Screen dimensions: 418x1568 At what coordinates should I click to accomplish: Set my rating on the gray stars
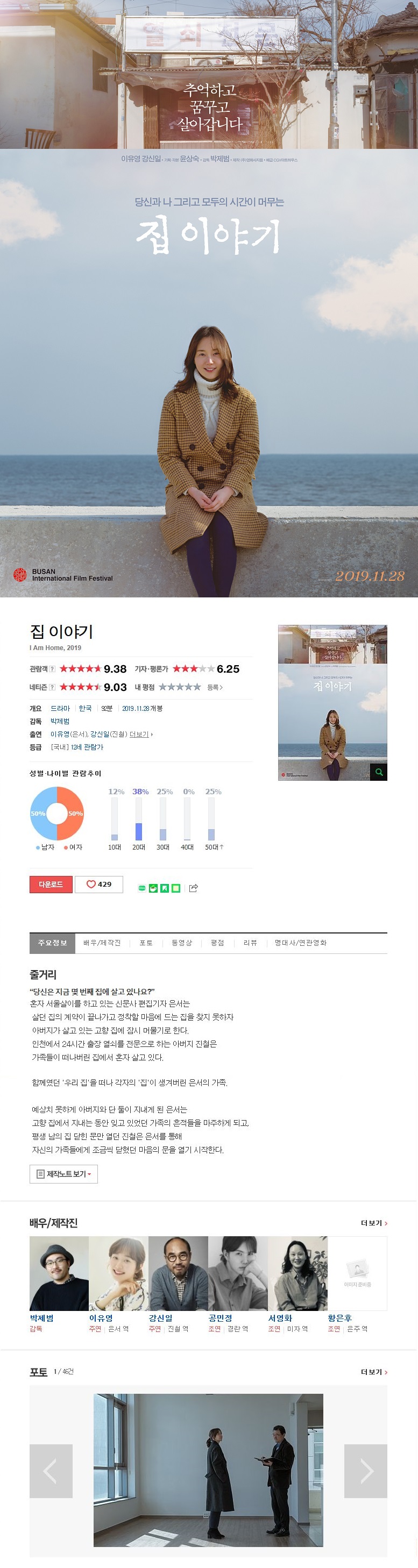point(180,687)
